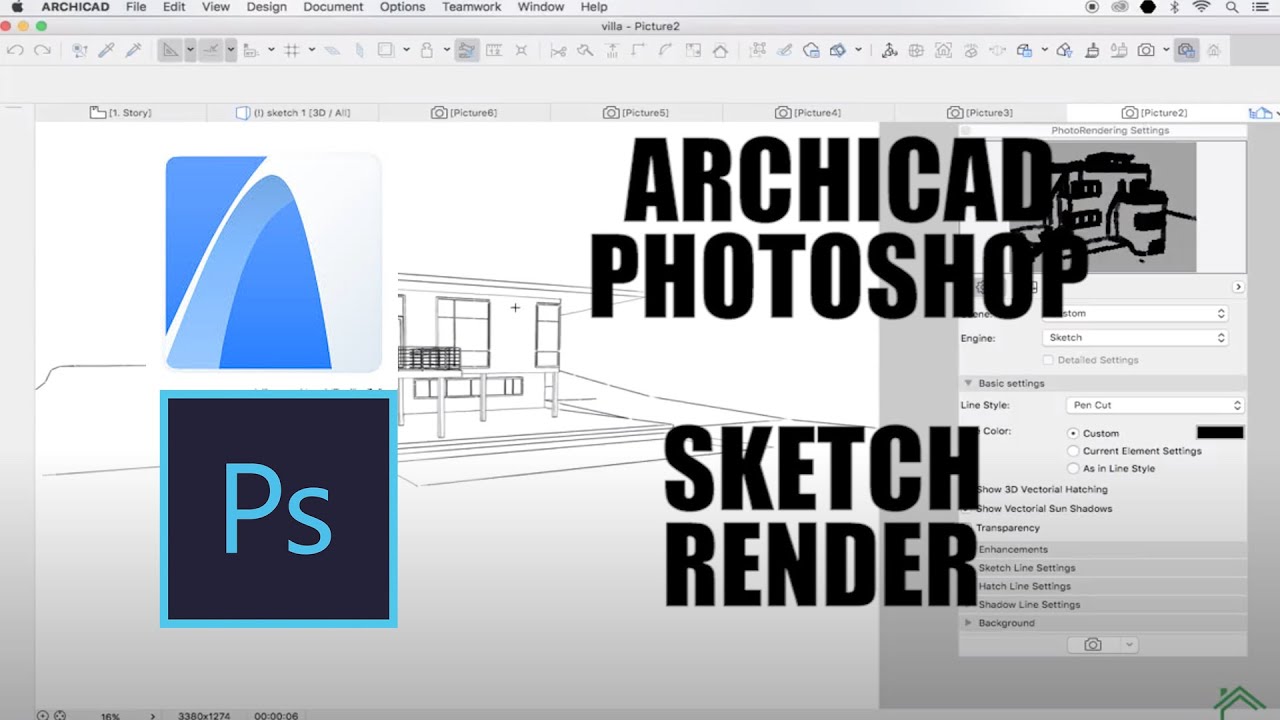Switch to the [Picture4] tab

pos(808,113)
